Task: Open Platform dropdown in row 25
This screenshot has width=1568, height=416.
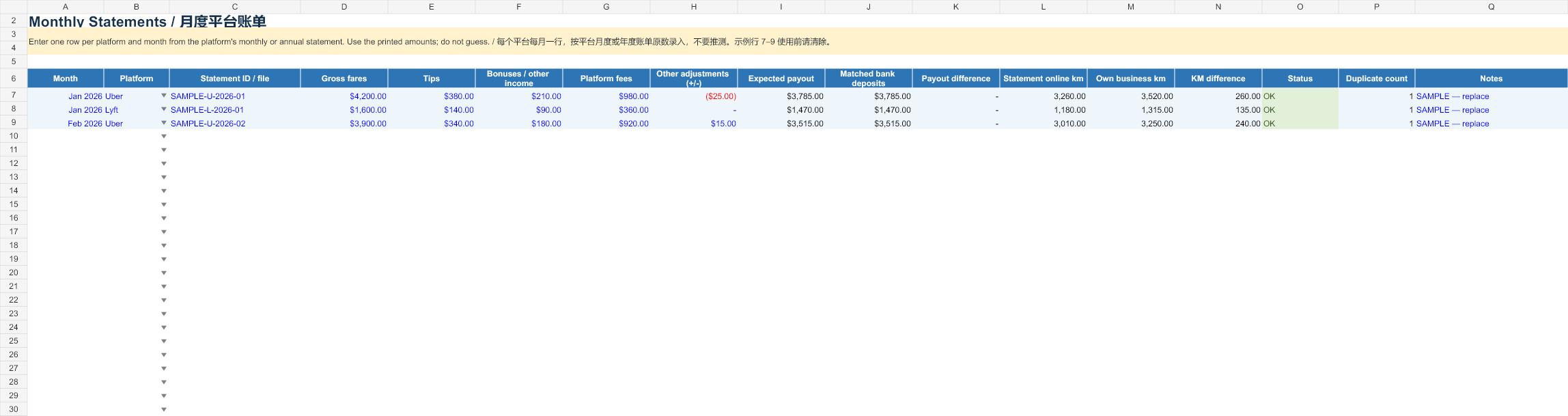Action: point(164,342)
